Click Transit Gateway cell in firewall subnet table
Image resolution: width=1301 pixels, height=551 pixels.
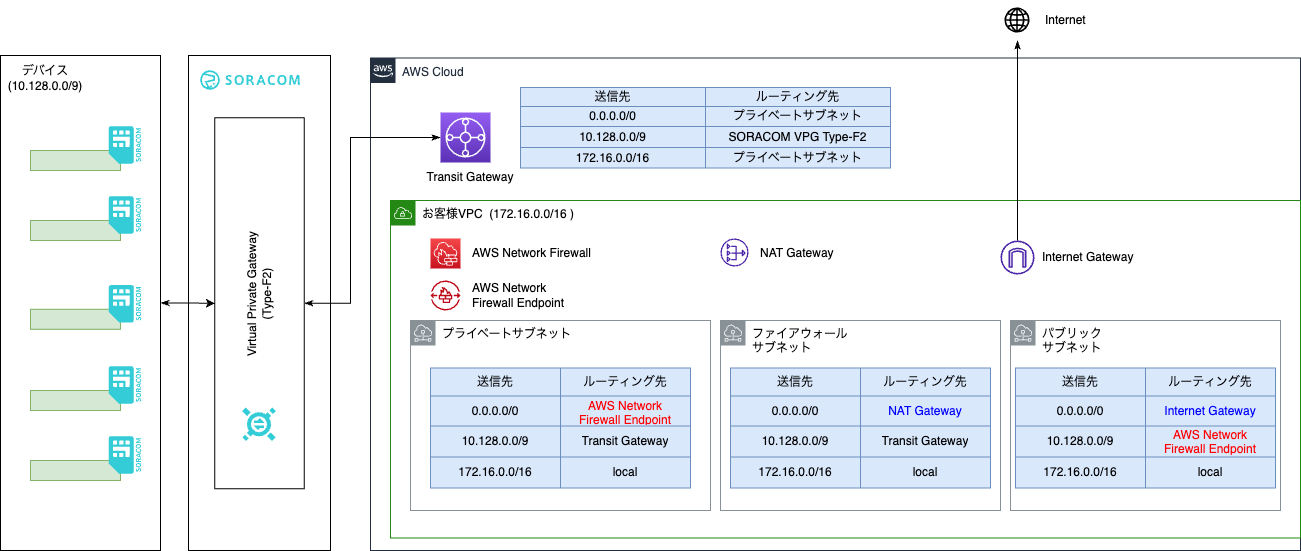pos(925,441)
